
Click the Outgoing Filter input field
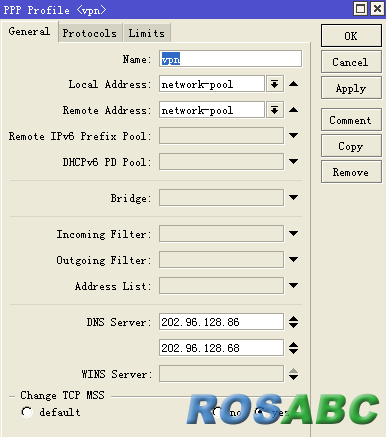(x=221, y=259)
